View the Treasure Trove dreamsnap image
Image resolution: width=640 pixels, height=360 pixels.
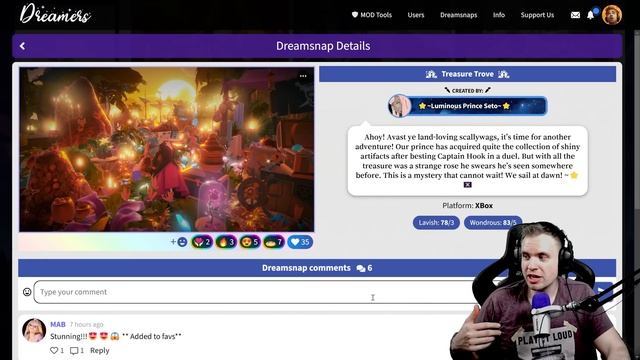167,149
